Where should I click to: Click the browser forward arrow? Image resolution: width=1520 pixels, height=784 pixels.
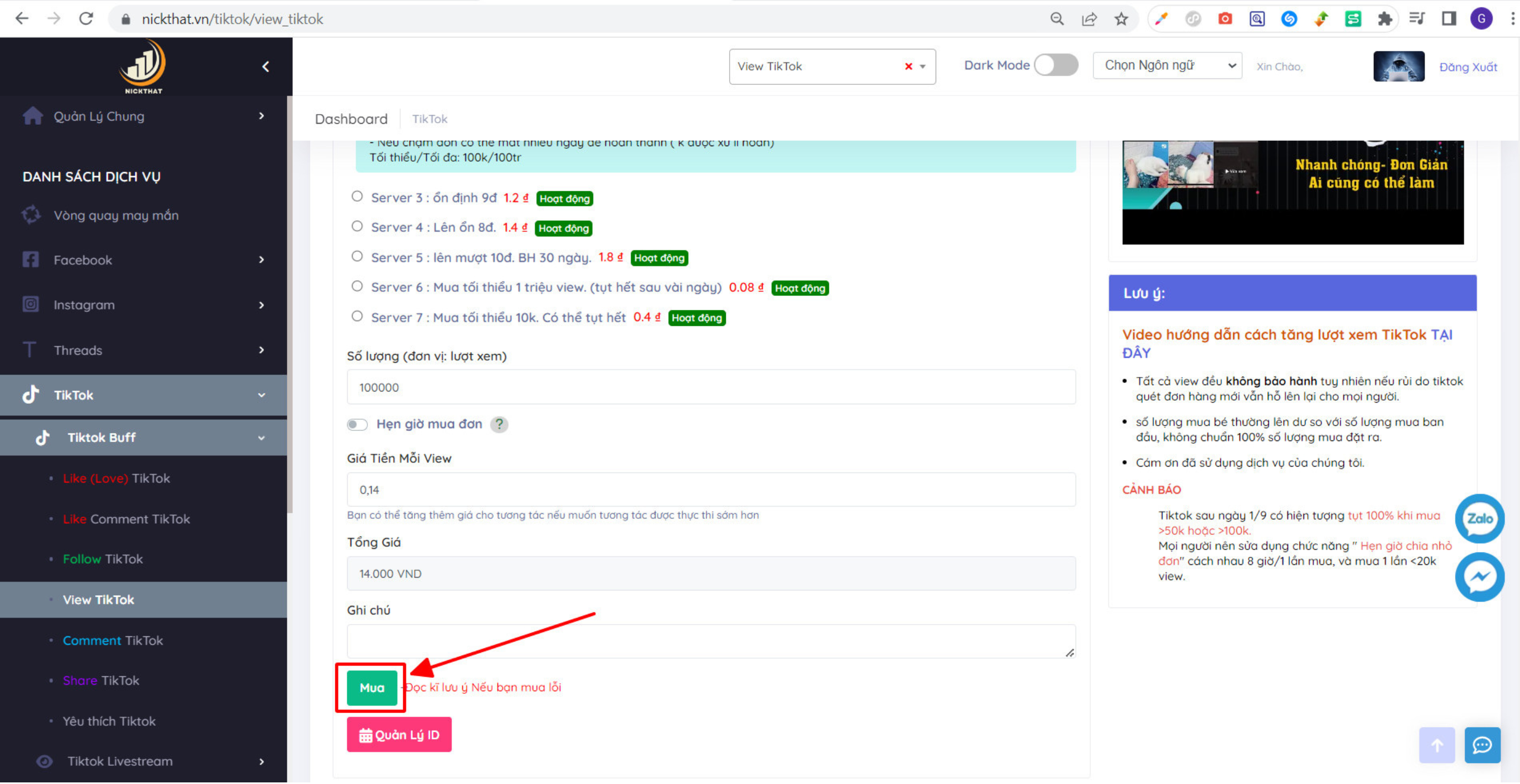[x=54, y=19]
